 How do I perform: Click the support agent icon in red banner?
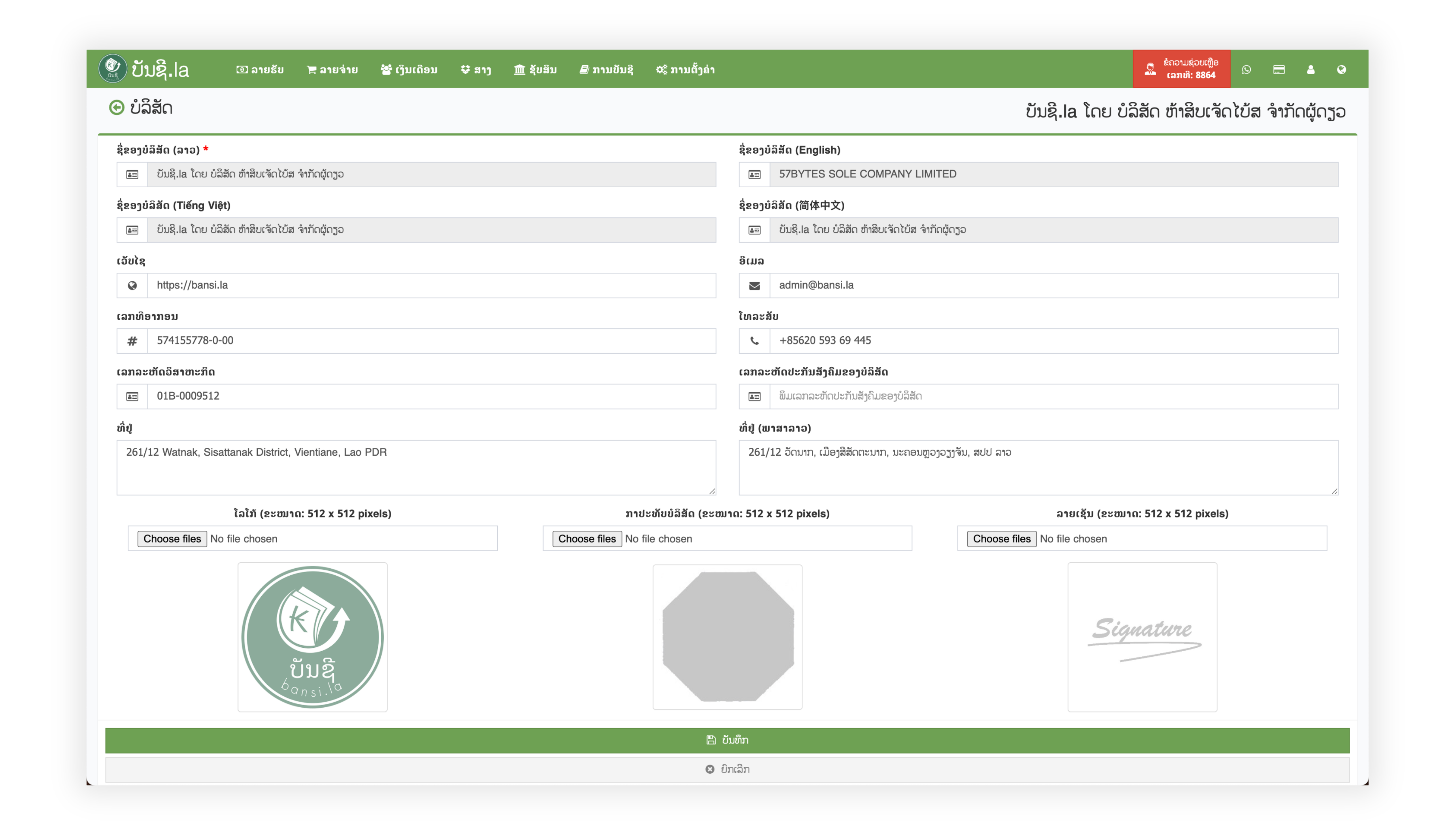[1150, 69]
